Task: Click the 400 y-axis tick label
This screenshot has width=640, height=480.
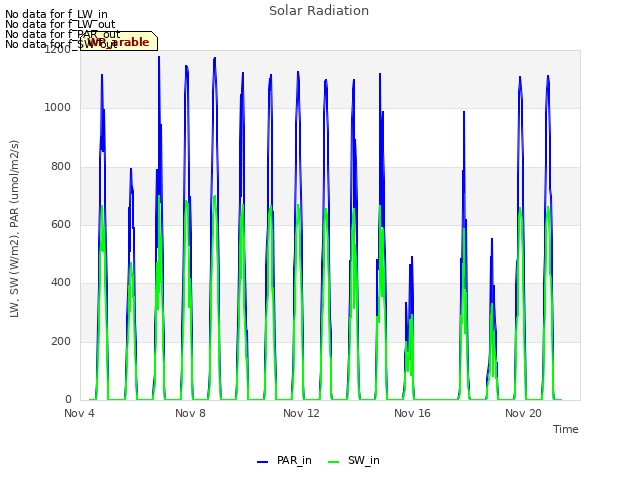Action: click(61, 283)
